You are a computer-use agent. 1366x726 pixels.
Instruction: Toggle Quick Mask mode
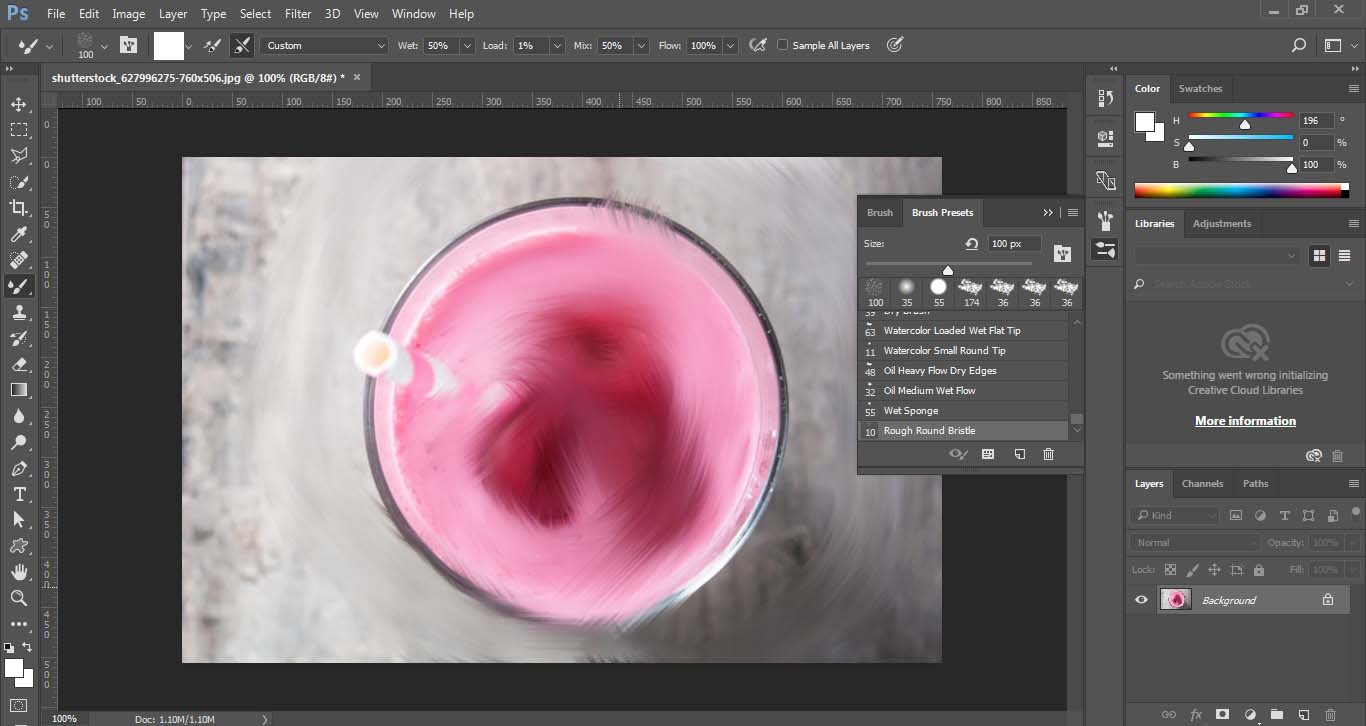point(18,705)
